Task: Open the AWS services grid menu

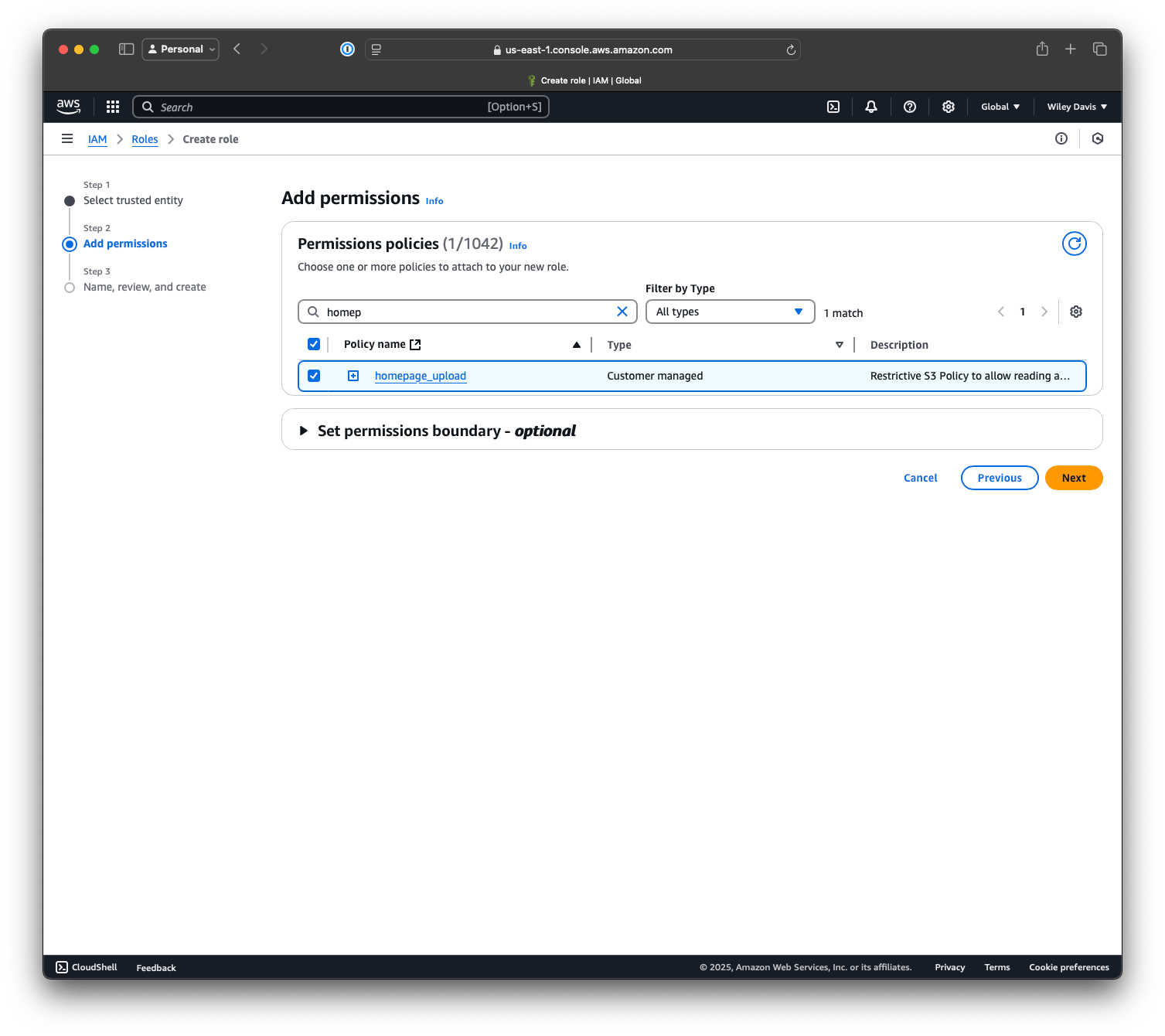Action: pyautogui.click(x=113, y=107)
